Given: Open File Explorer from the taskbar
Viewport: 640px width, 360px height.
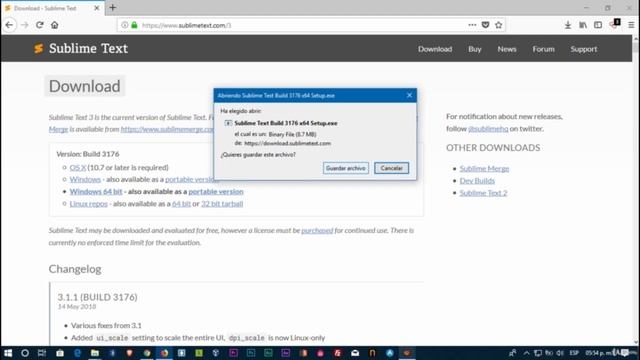Looking at the screenshot, I should [95, 353].
